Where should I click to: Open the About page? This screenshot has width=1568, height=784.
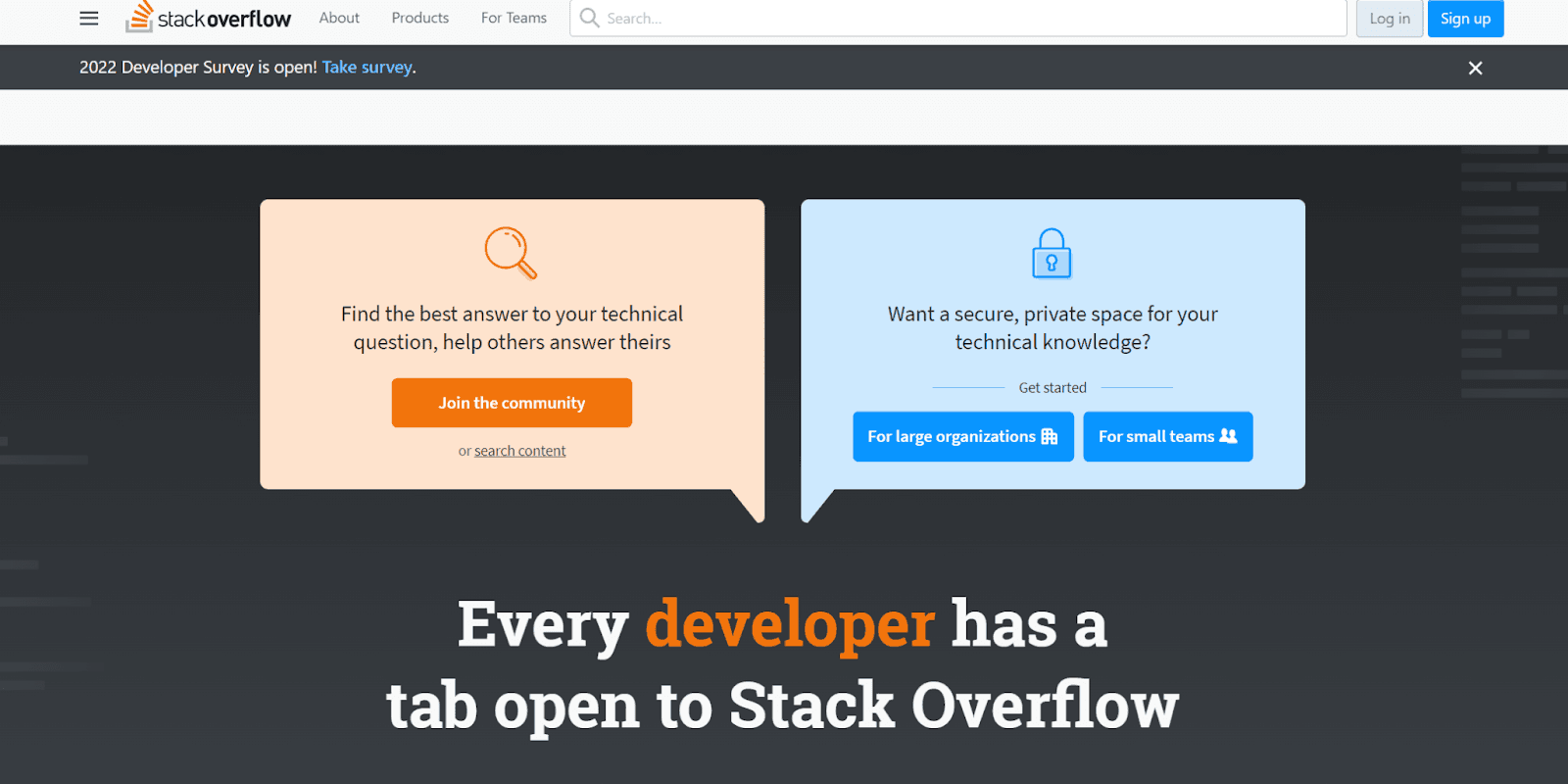(339, 18)
